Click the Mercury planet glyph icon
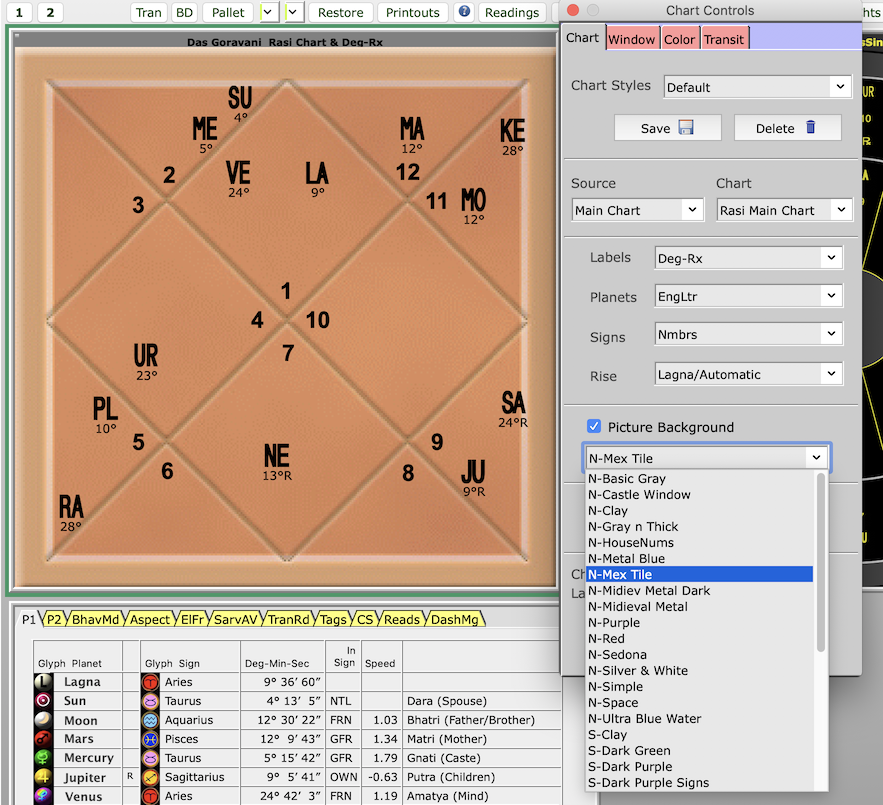 (x=43, y=758)
